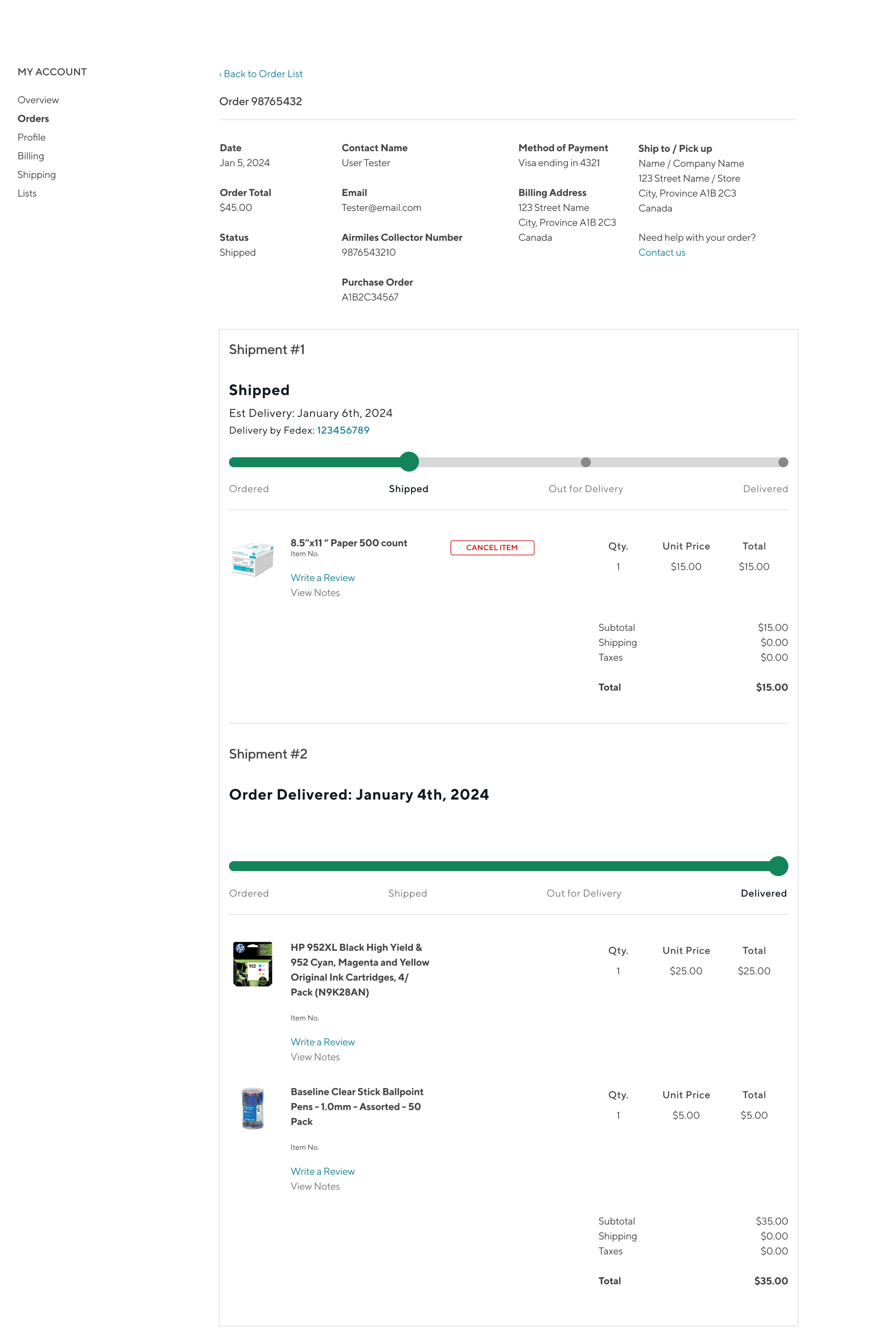This screenshot has height=1332, width=896.
Task: View Notes for the paper item
Action: [315, 593]
